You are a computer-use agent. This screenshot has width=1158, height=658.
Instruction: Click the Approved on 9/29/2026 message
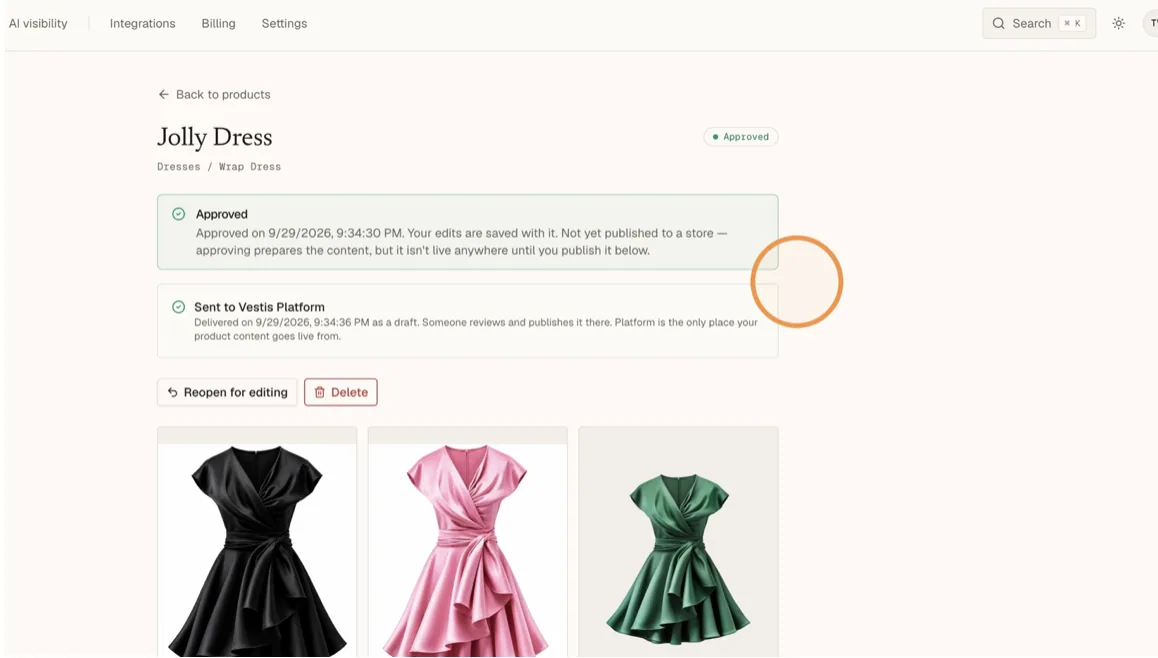(462, 241)
